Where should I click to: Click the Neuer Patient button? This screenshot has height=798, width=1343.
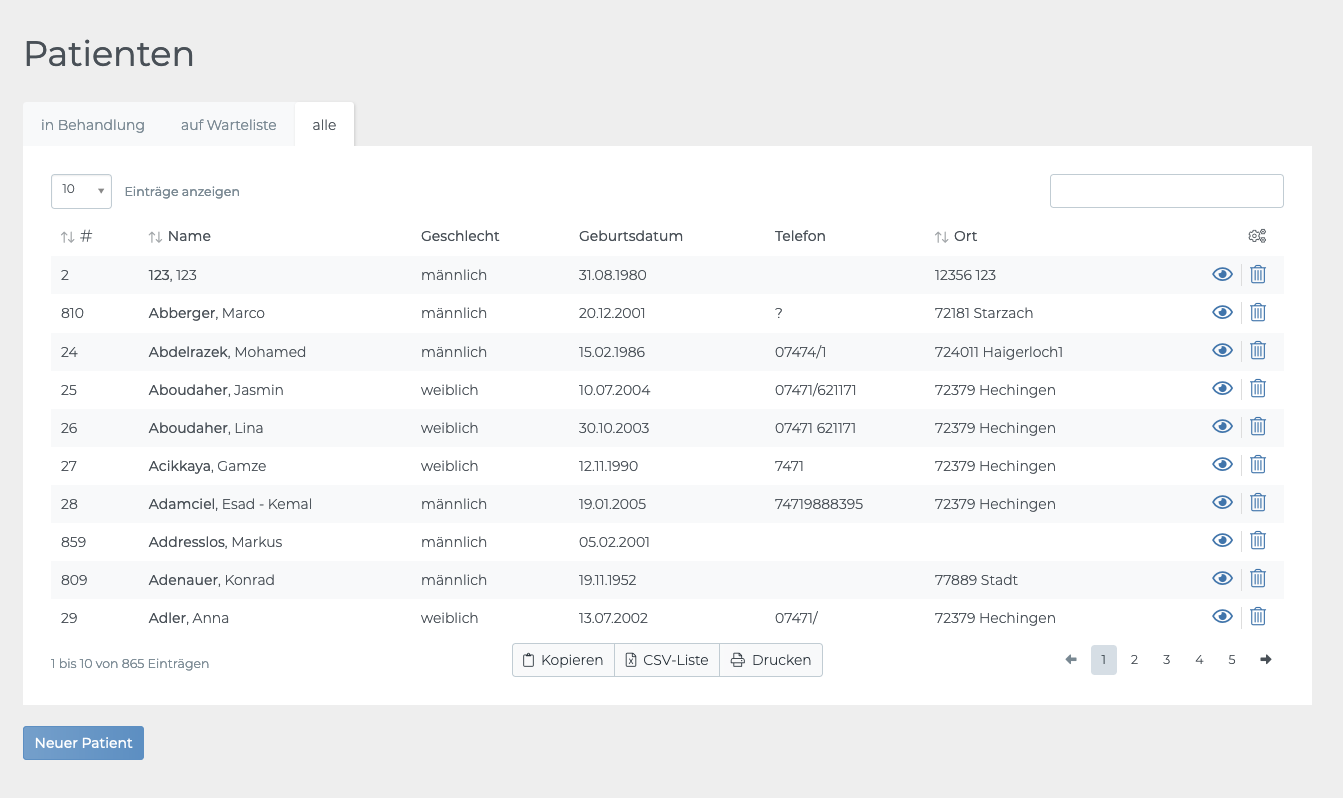pyautogui.click(x=83, y=743)
